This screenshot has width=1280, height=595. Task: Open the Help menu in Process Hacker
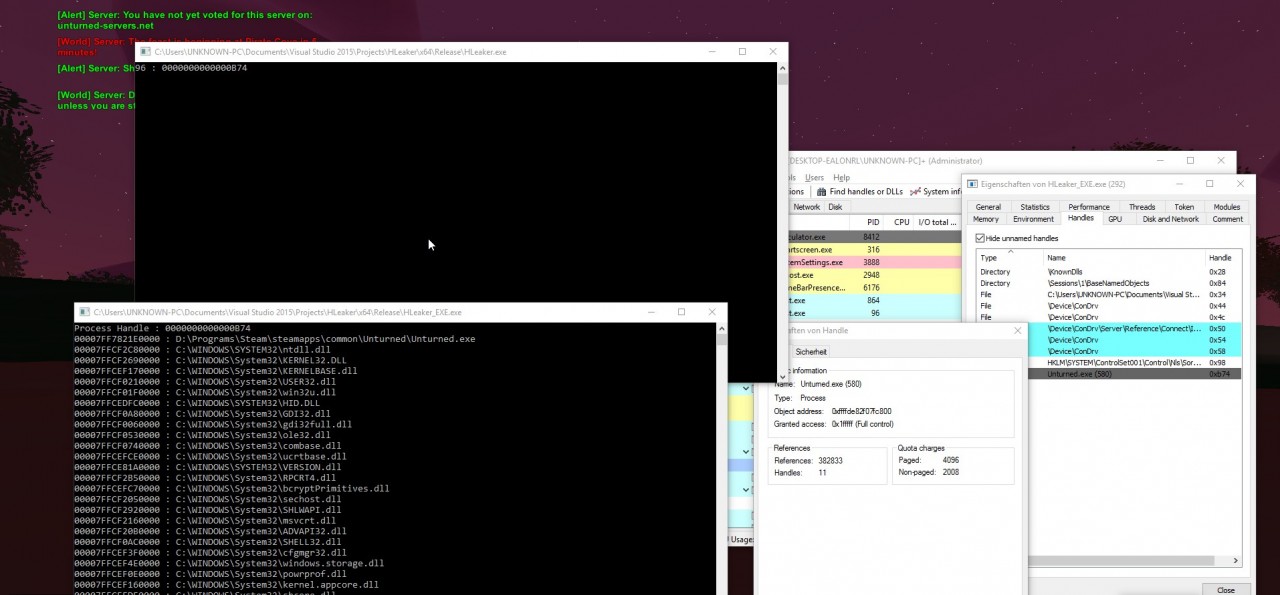click(x=841, y=177)
